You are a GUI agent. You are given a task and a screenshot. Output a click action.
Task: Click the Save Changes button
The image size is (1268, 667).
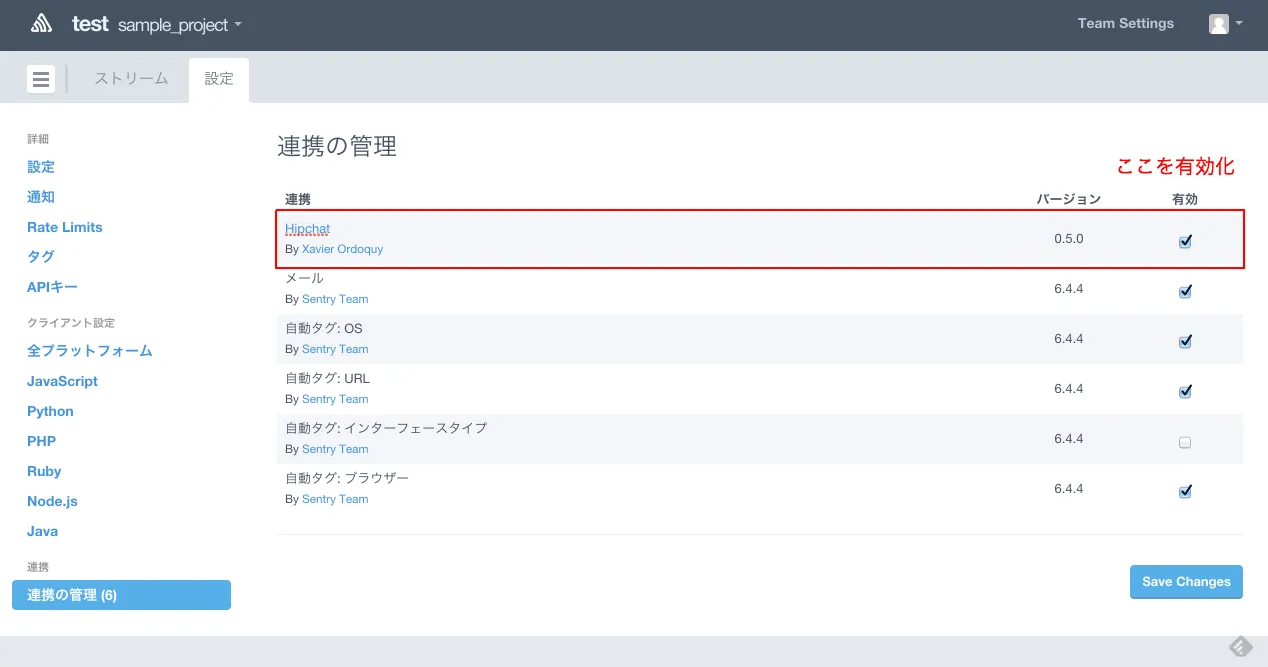[x=1186, y=581]
